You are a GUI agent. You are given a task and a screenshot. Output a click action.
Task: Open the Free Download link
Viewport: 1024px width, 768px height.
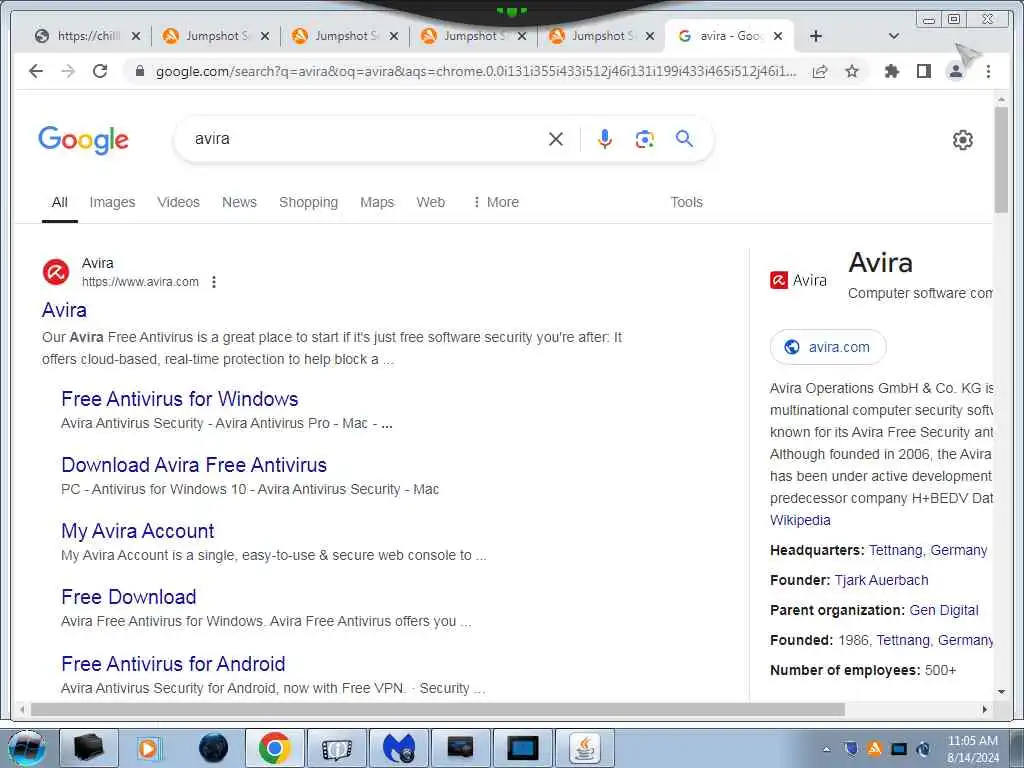click(x=129, y=597)
